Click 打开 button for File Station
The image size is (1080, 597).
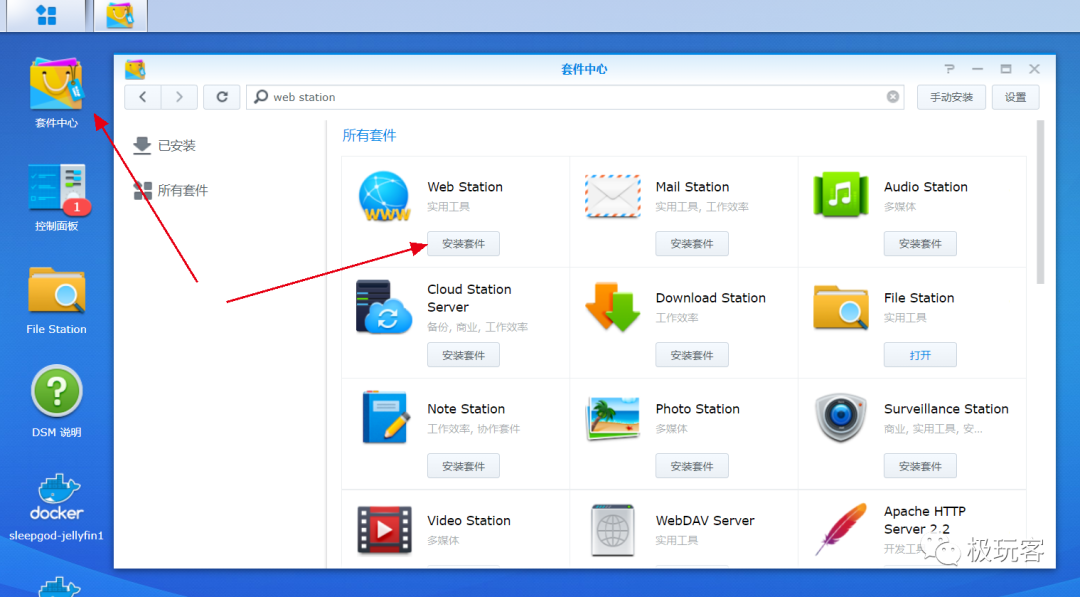pos(920,355)
